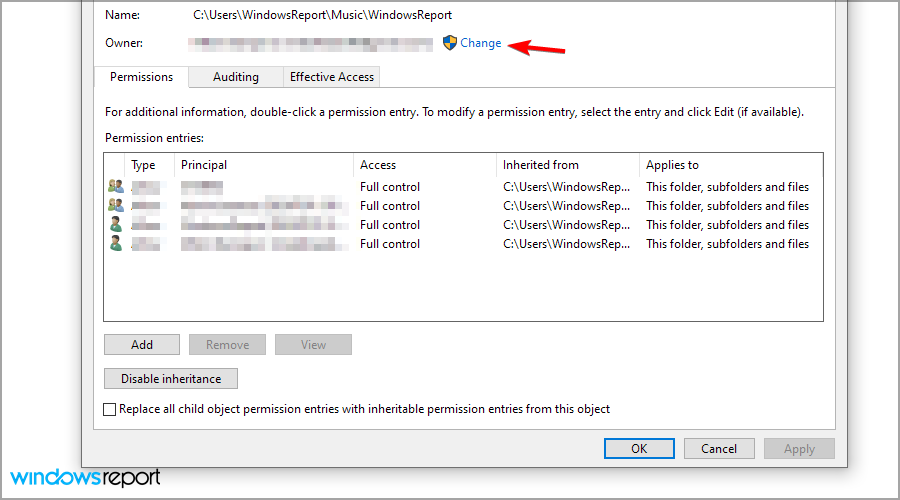
Task: Enable Replace all child object permission entries
Action: 110,409
